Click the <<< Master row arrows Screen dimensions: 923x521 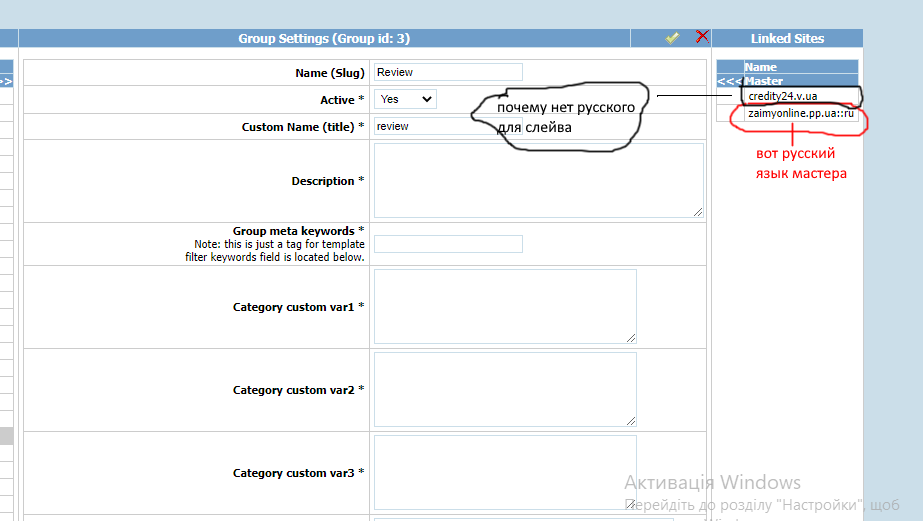730,81
